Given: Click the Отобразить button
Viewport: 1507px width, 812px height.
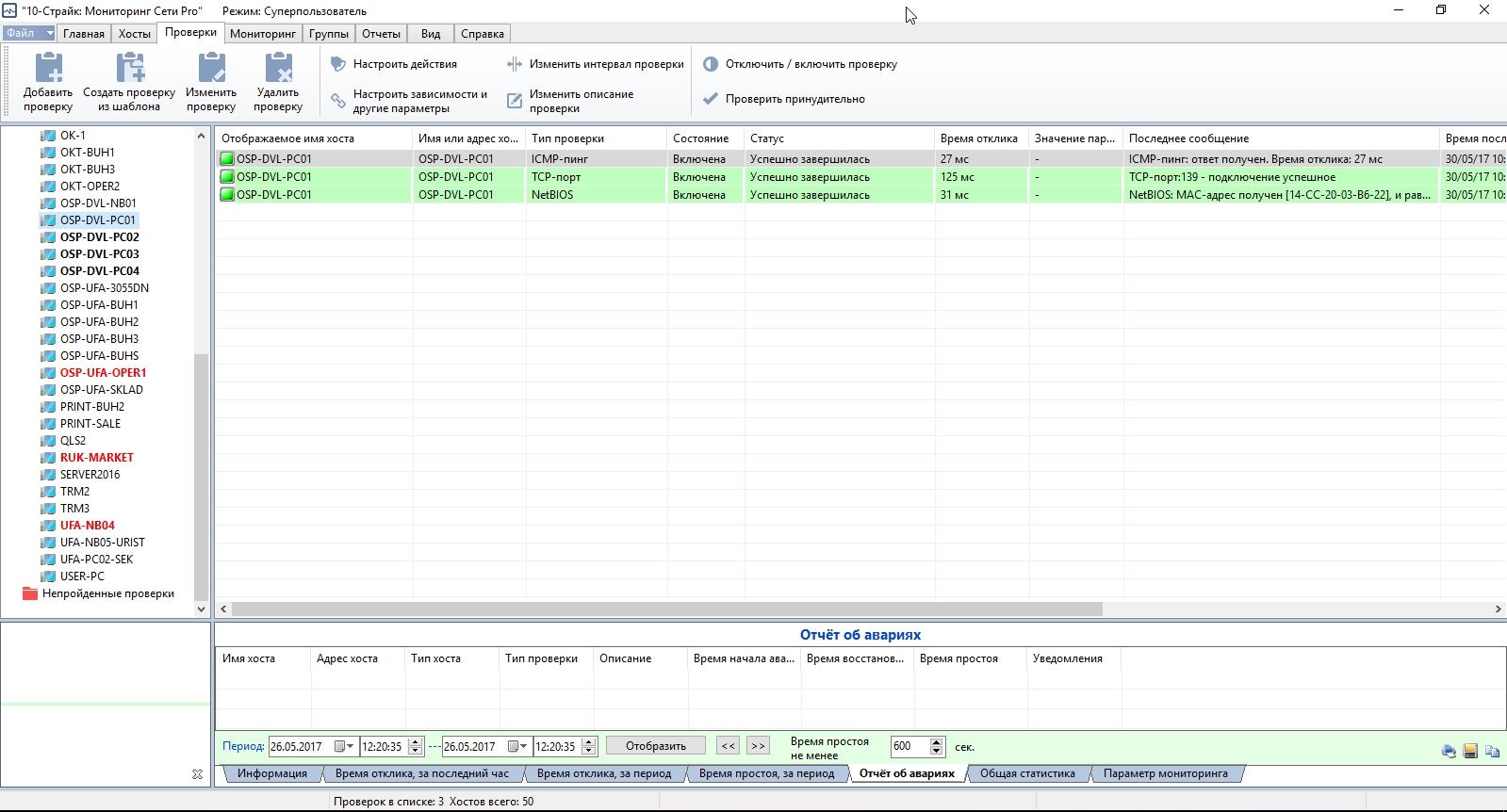Looking at the screenshot, I should tap(656, 745).
